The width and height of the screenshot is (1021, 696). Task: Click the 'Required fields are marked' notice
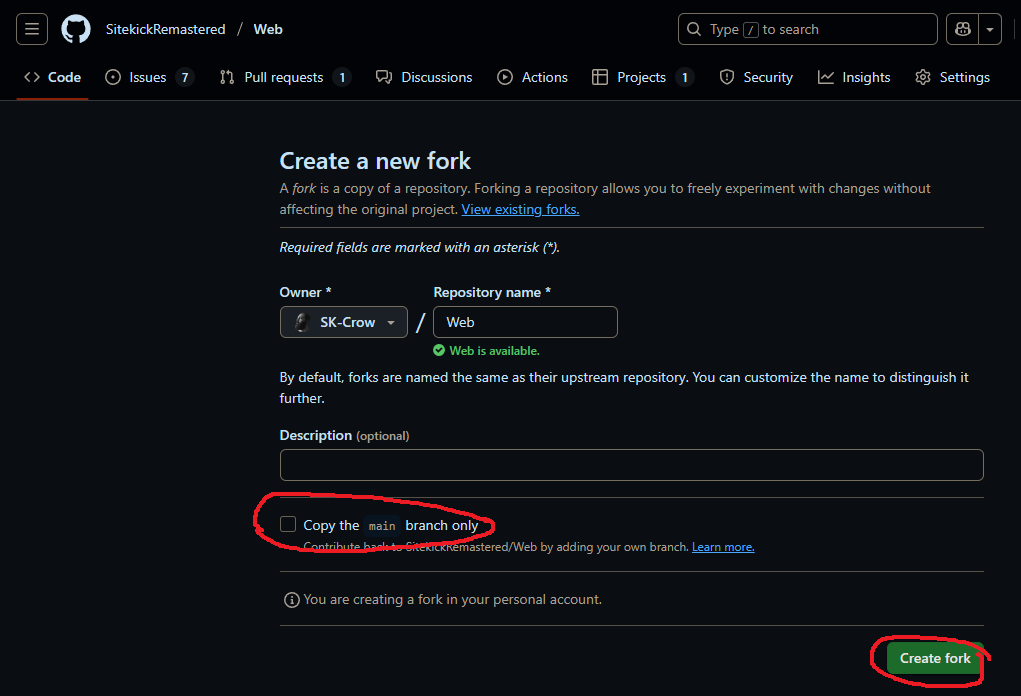point(419,247)
